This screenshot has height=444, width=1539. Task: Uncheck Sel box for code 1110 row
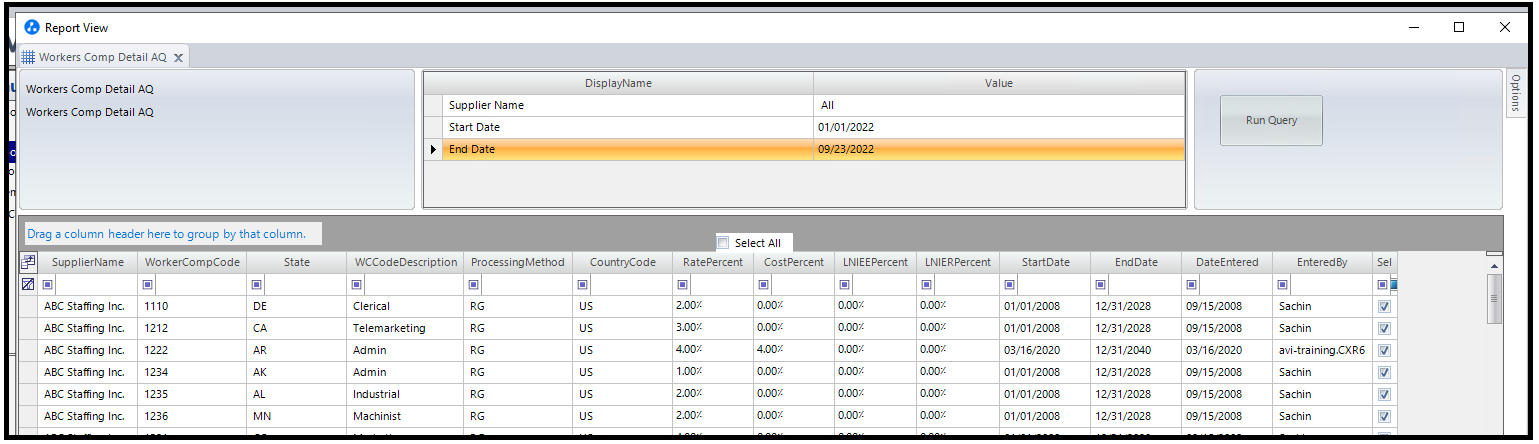tap(1384, 307)
